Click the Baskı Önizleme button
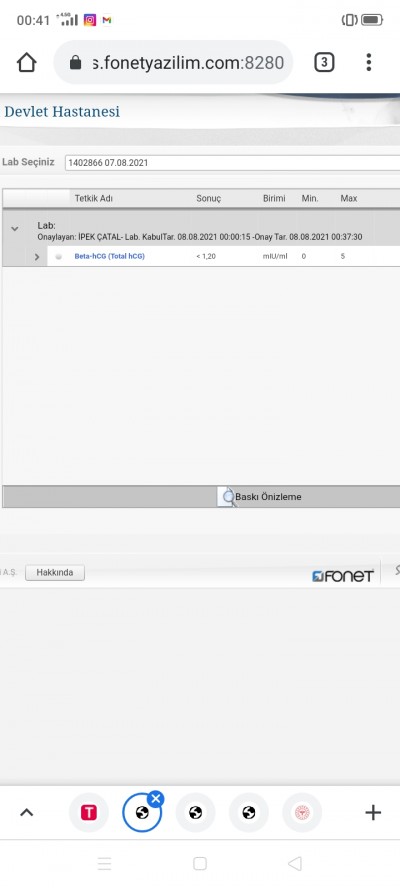Screen dimensions: 400x888 click(260, 497)
